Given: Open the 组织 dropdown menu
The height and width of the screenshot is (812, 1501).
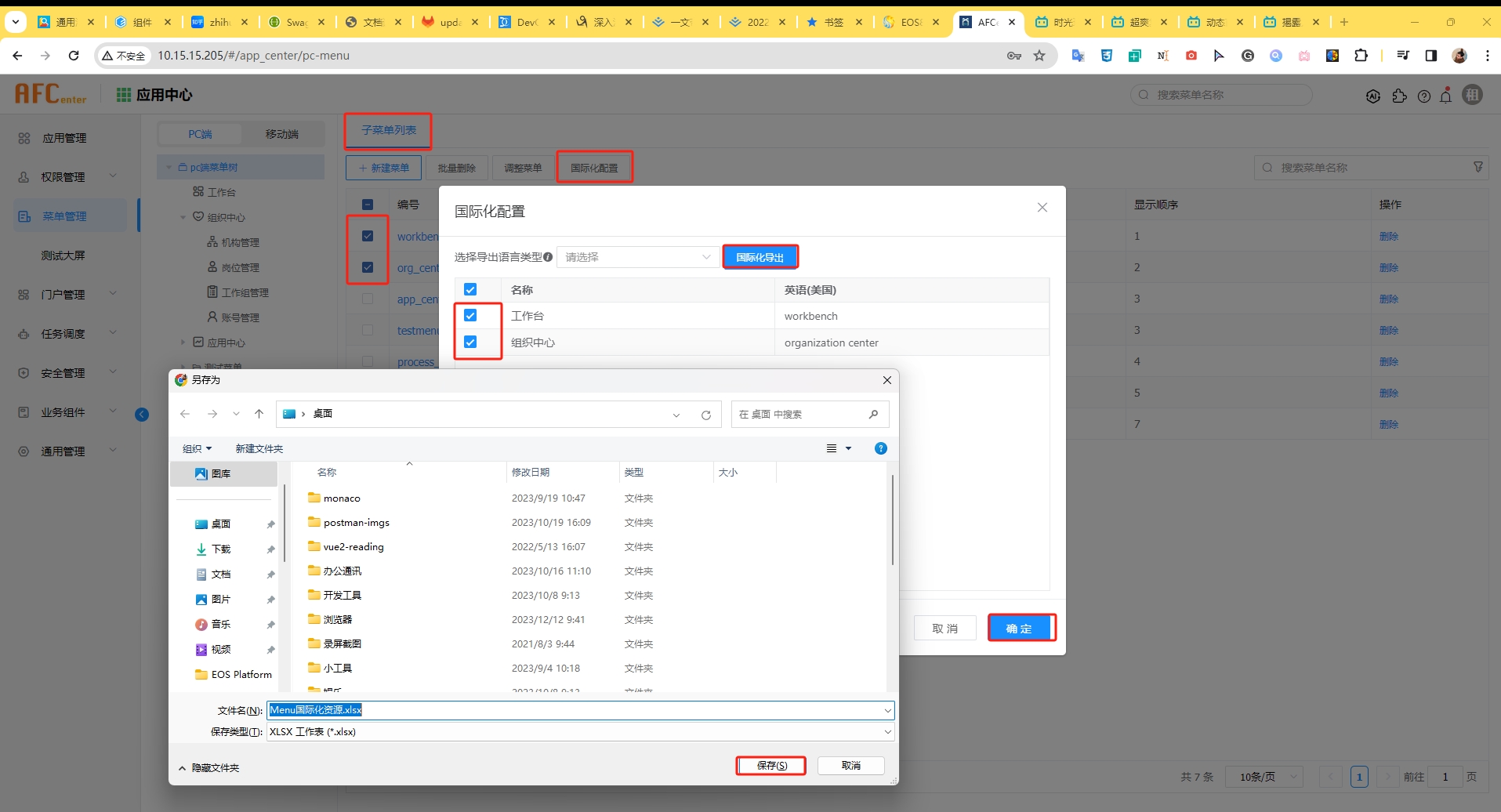Looking at the screenshot, I should [x=197, y=448].
